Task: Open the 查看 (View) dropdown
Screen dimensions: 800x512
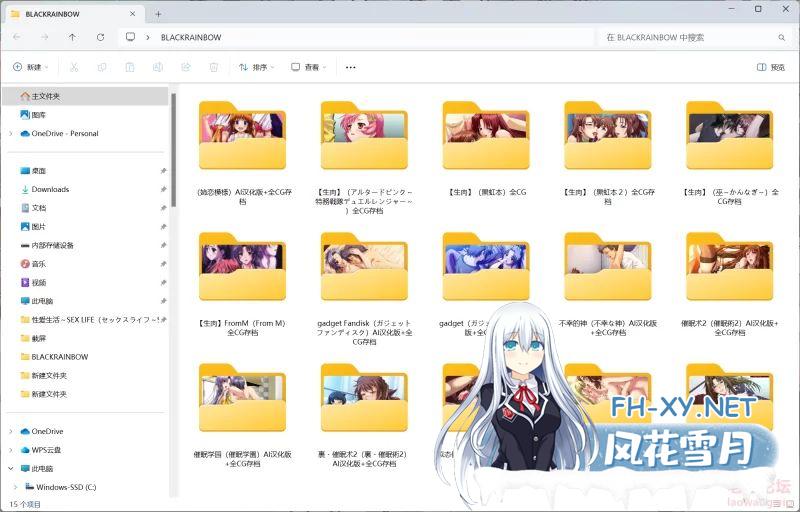Action: (x=308, y=67)
